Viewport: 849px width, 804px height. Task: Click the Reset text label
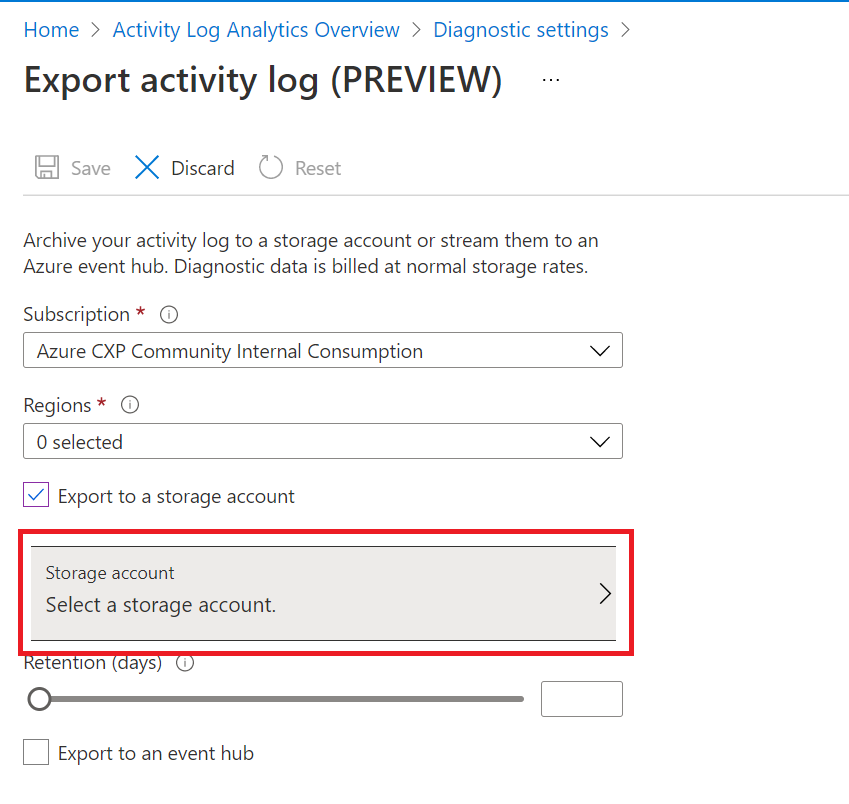click(x=318, y=168)
